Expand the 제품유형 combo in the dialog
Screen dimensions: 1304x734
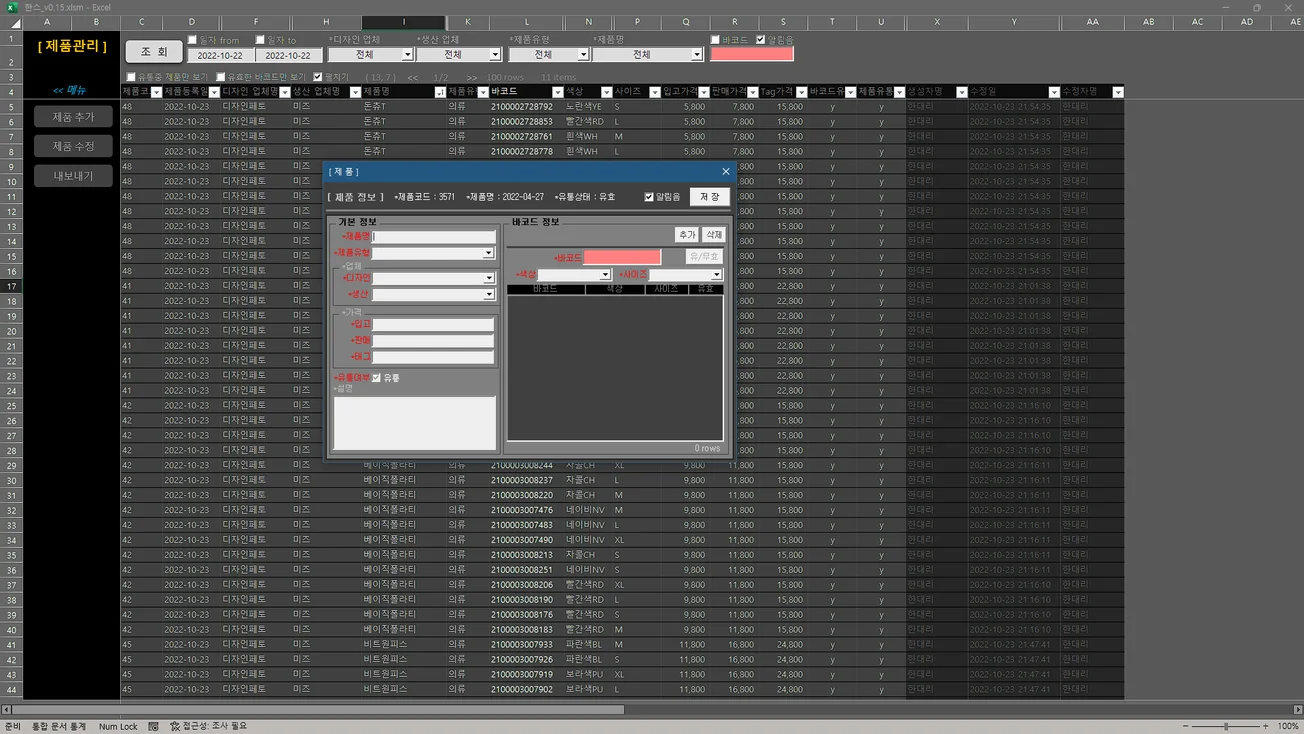(488, 254)
